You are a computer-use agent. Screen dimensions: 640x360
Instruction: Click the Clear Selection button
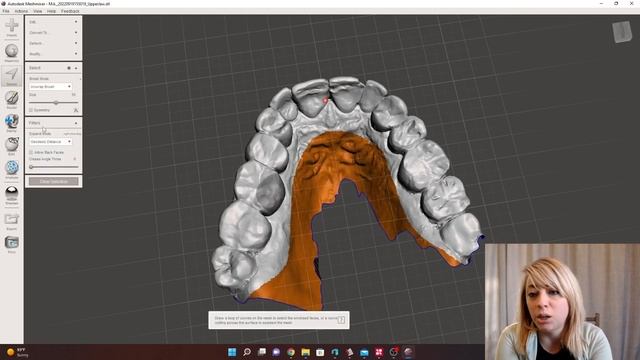53,181
